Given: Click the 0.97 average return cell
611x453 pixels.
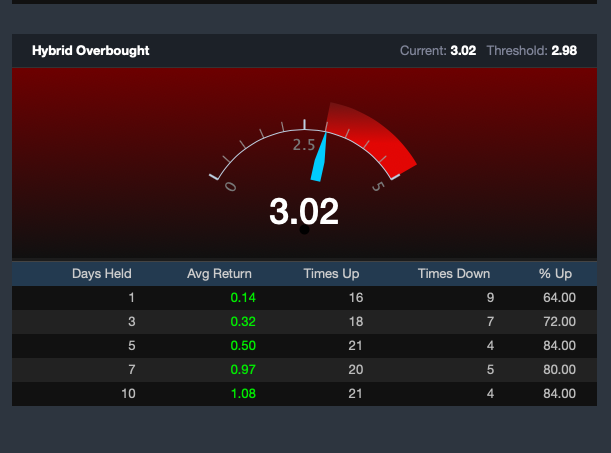Looking at the screenshot, I should point(243,369).
